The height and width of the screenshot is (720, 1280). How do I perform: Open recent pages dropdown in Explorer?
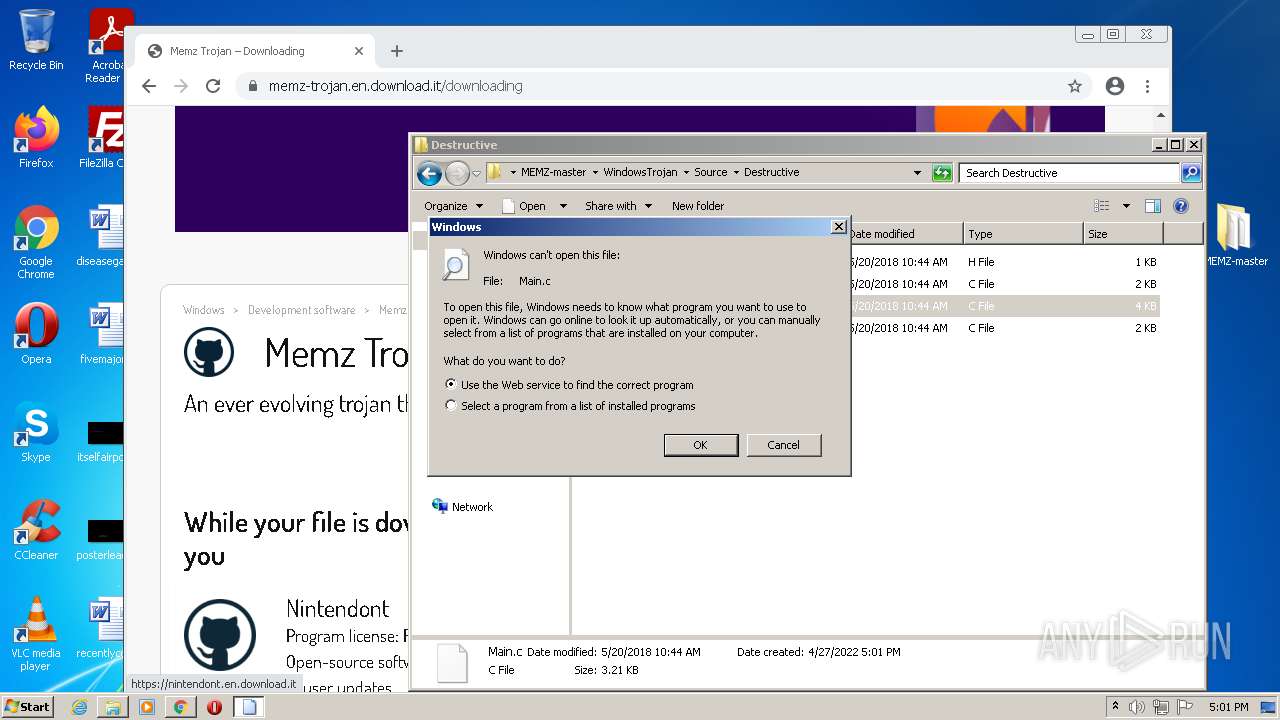(477, 173)
